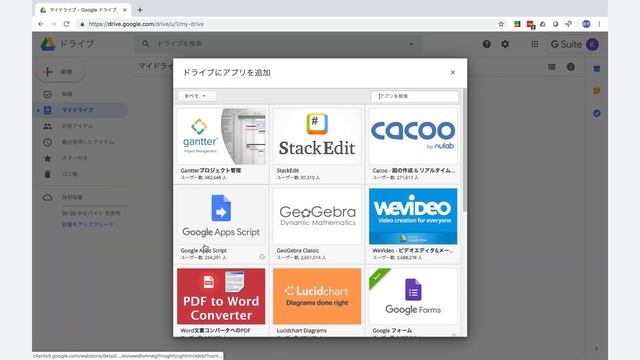Click the upgrade storage link
Screen dimensions: 640x360
[x=88, y=224]
